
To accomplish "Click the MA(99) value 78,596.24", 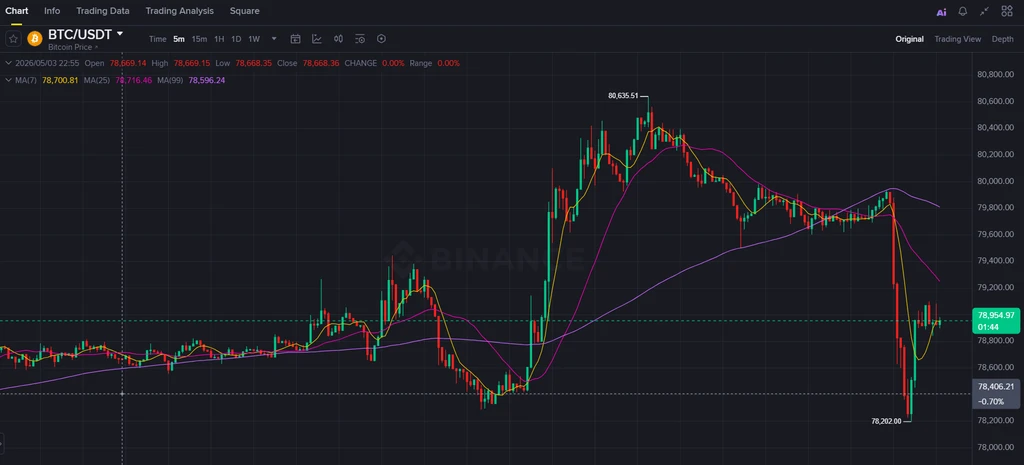I will click(206, 80).
